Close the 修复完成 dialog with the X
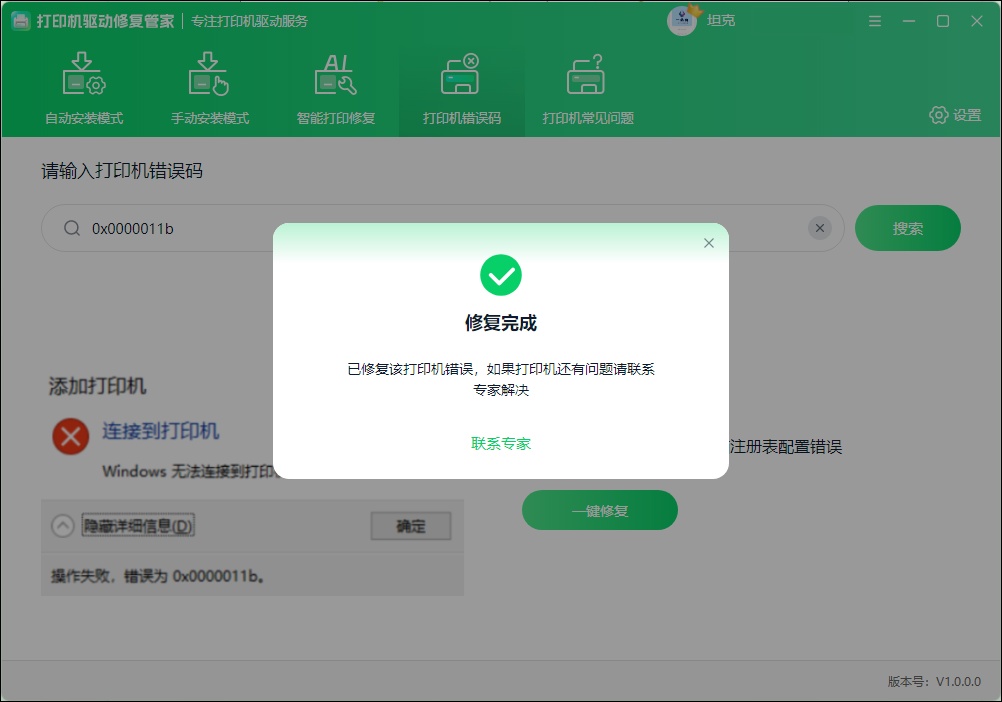 (x=709, y=243)
